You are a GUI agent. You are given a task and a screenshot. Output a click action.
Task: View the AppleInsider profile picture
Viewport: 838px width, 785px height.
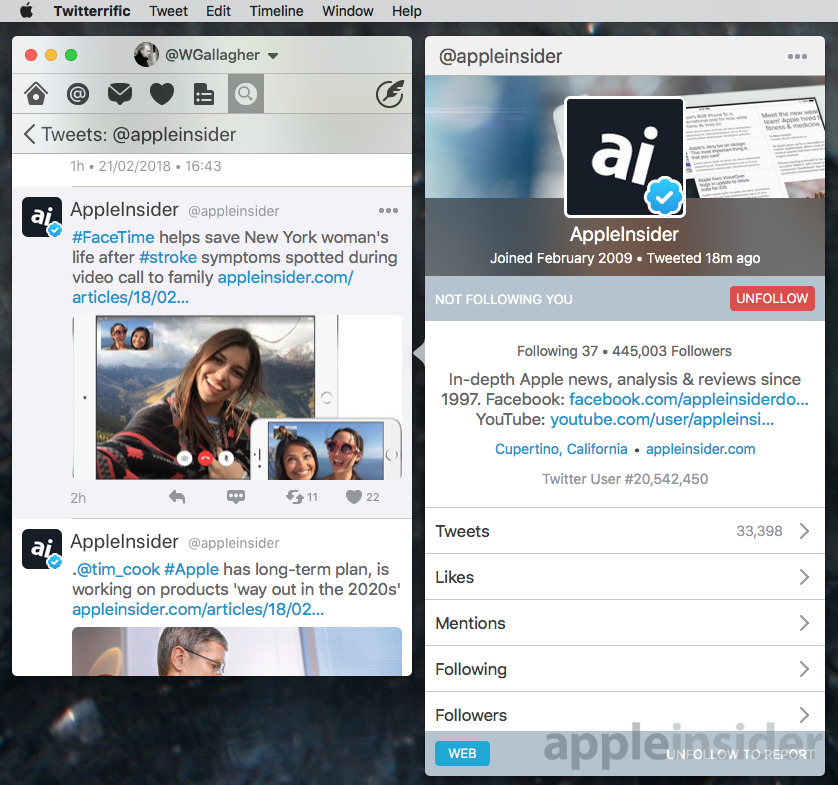click(x=625, y=157)
